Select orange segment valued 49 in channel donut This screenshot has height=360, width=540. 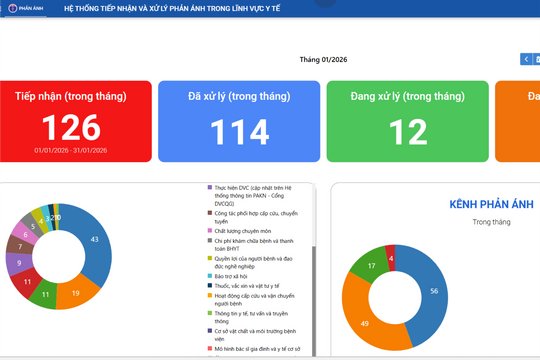pos(365,323)
